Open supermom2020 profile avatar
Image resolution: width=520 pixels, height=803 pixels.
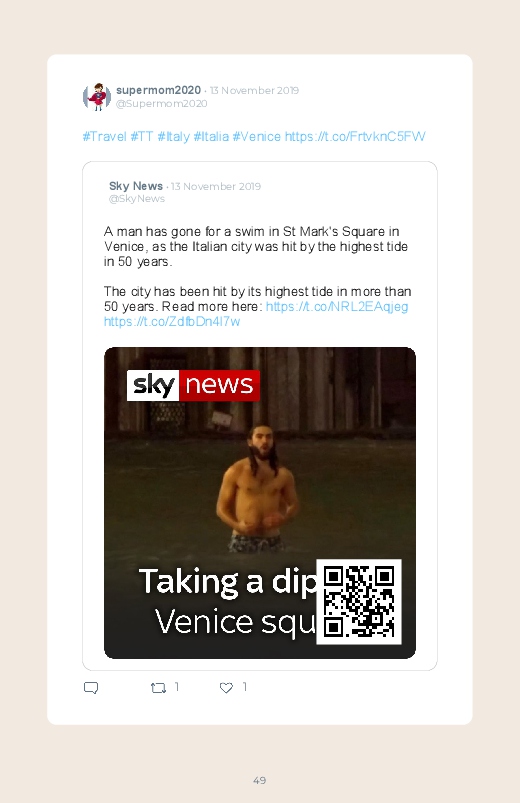point(97,97)
